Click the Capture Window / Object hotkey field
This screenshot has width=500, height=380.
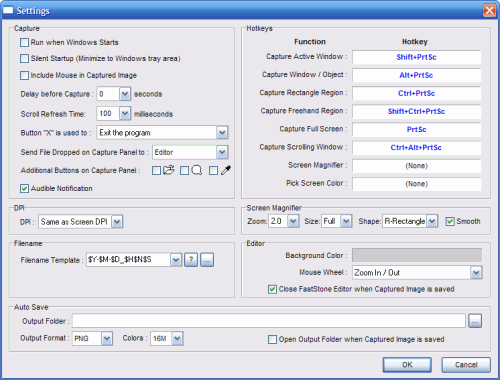click(417, 75)
